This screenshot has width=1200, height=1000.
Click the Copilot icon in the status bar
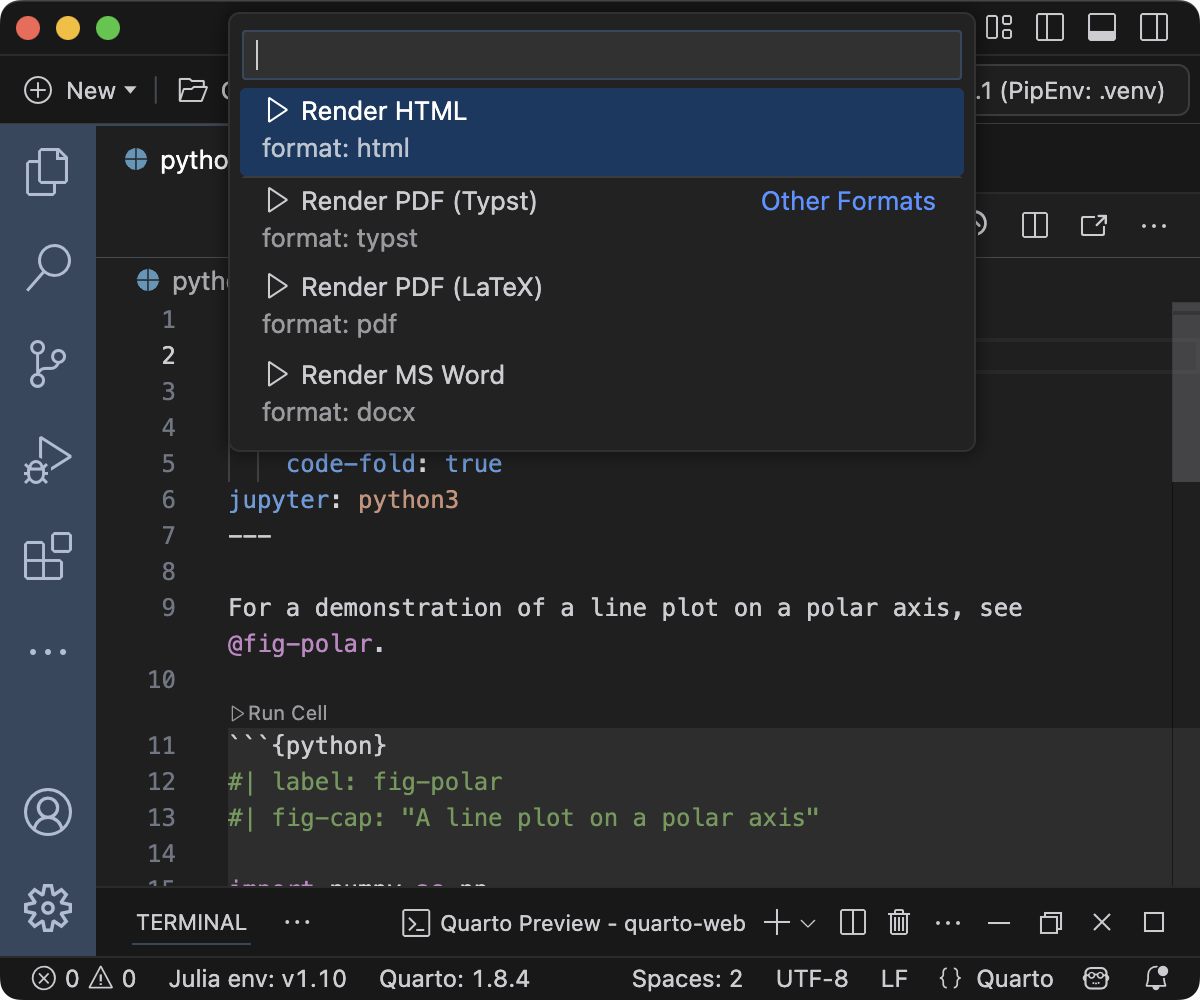pos(1096,979)
